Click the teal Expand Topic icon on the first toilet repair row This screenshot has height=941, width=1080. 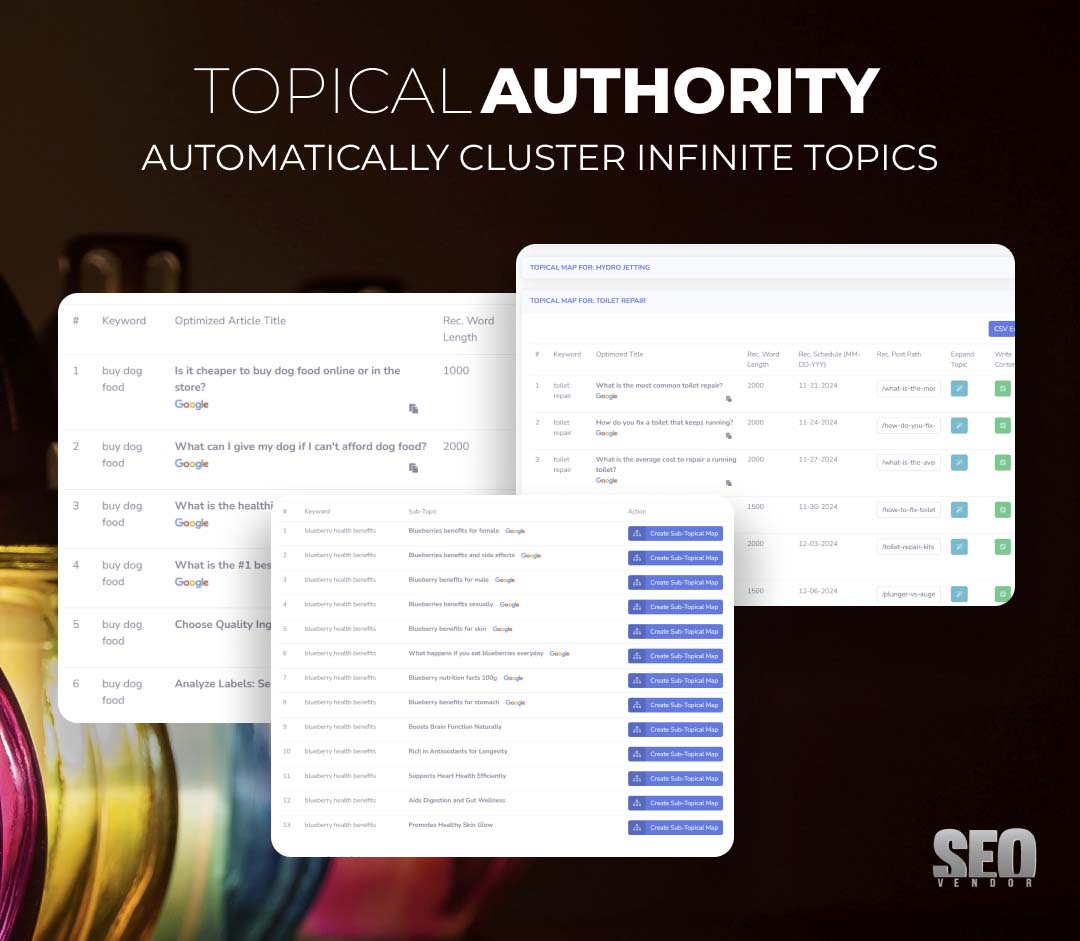959,388
